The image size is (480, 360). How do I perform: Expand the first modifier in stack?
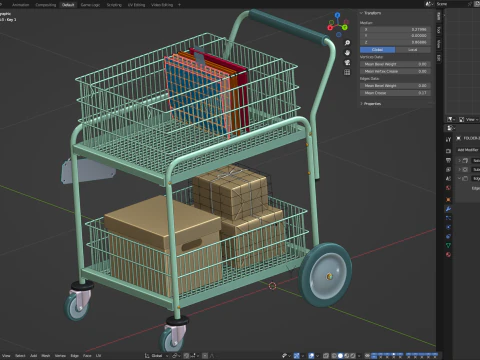459,160
